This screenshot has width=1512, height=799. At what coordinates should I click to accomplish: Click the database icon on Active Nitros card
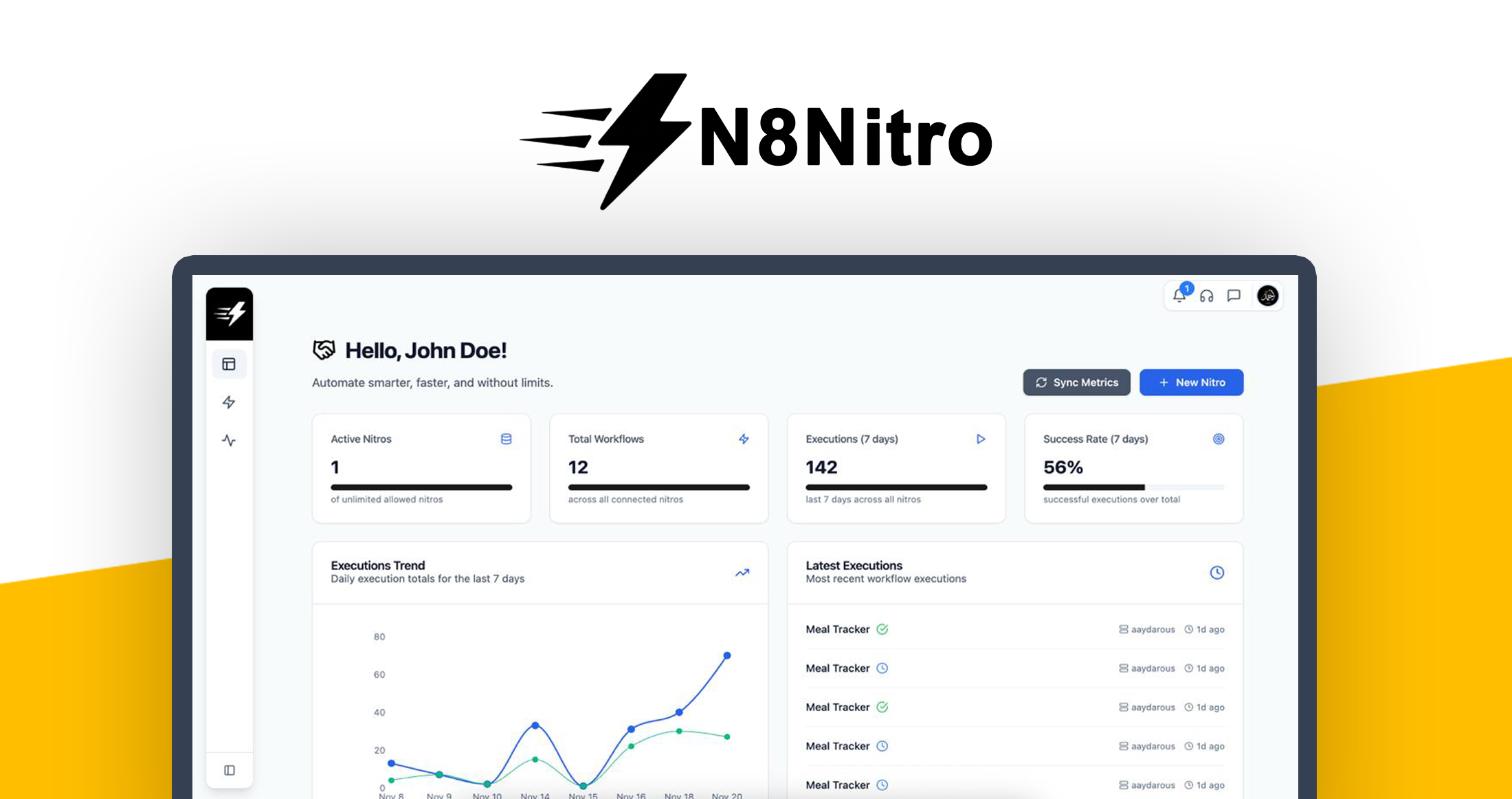tap(507, 439)
